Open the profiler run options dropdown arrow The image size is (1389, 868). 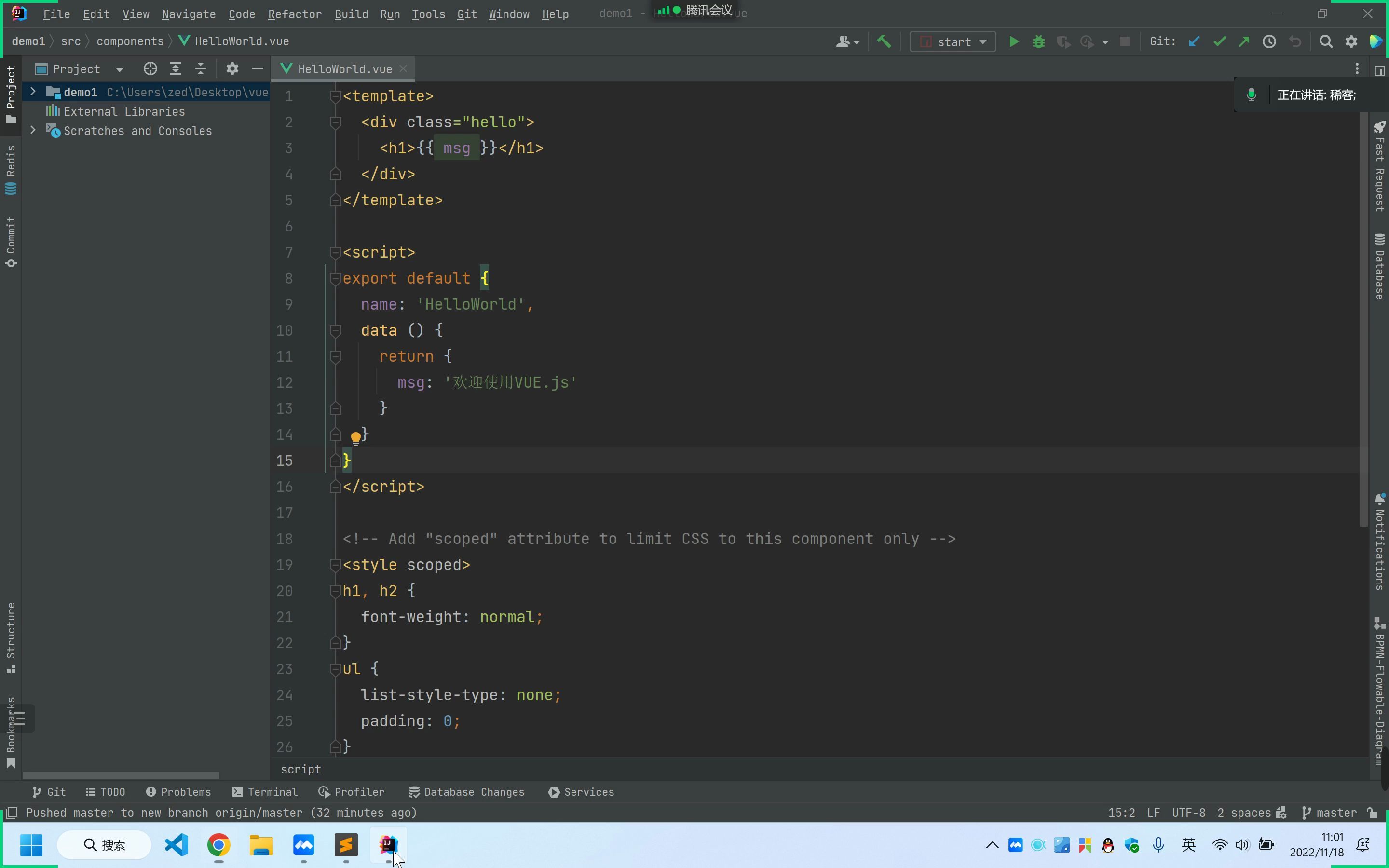click(x=1105, y=42)
